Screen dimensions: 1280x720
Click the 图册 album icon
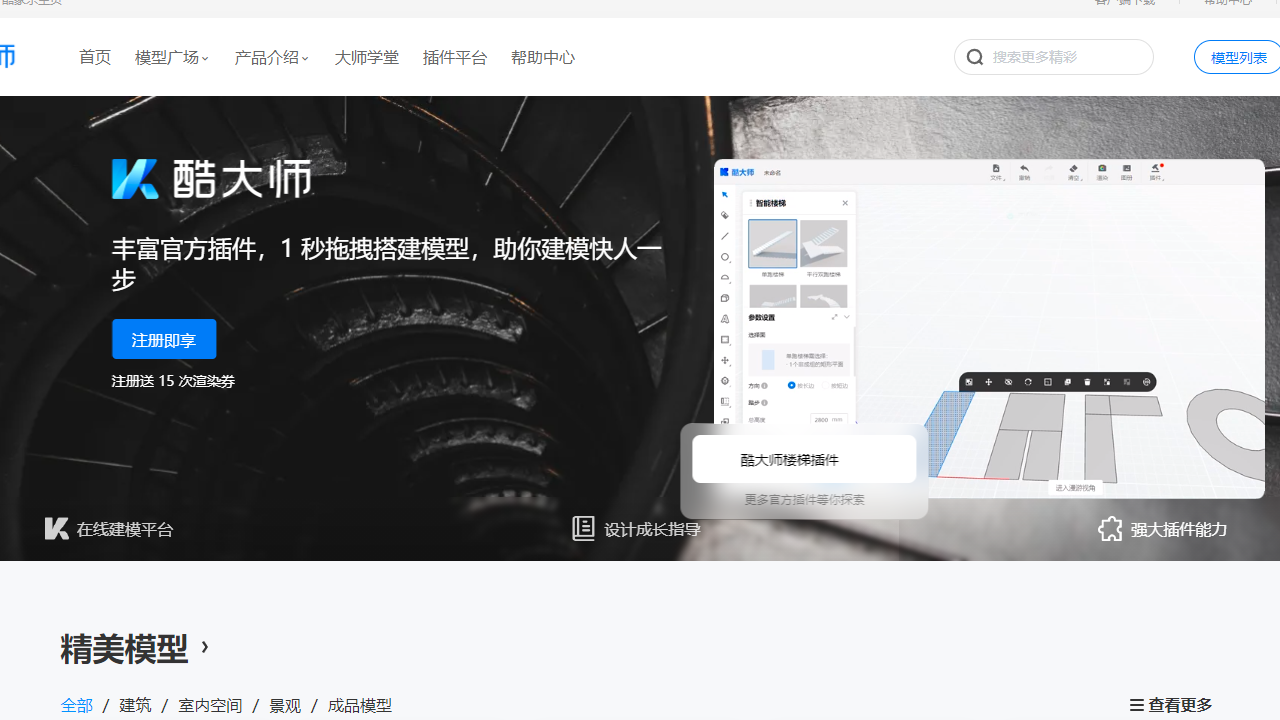pos(1127,168)
